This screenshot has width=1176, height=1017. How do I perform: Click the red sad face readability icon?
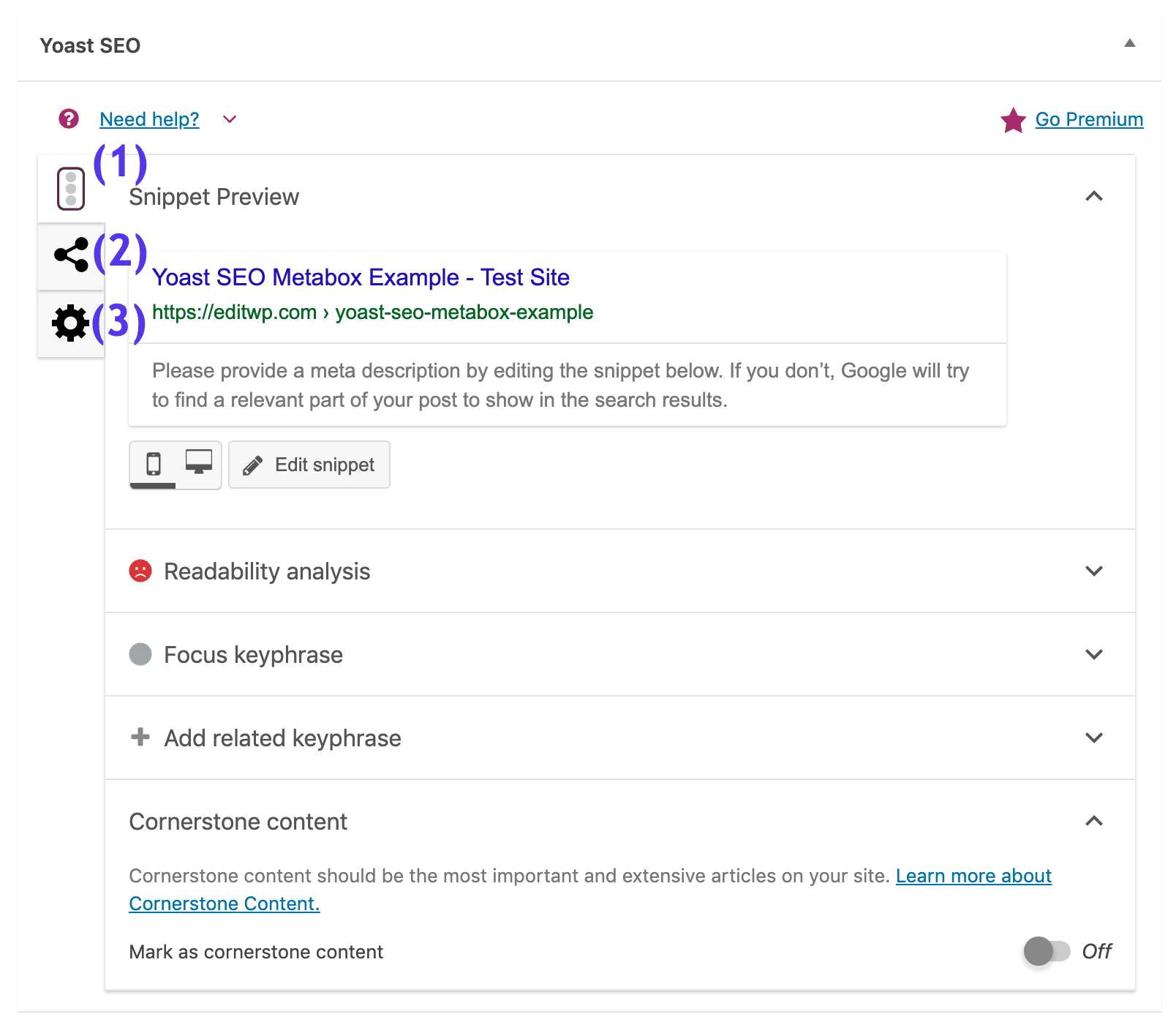[x=140, y=571]
